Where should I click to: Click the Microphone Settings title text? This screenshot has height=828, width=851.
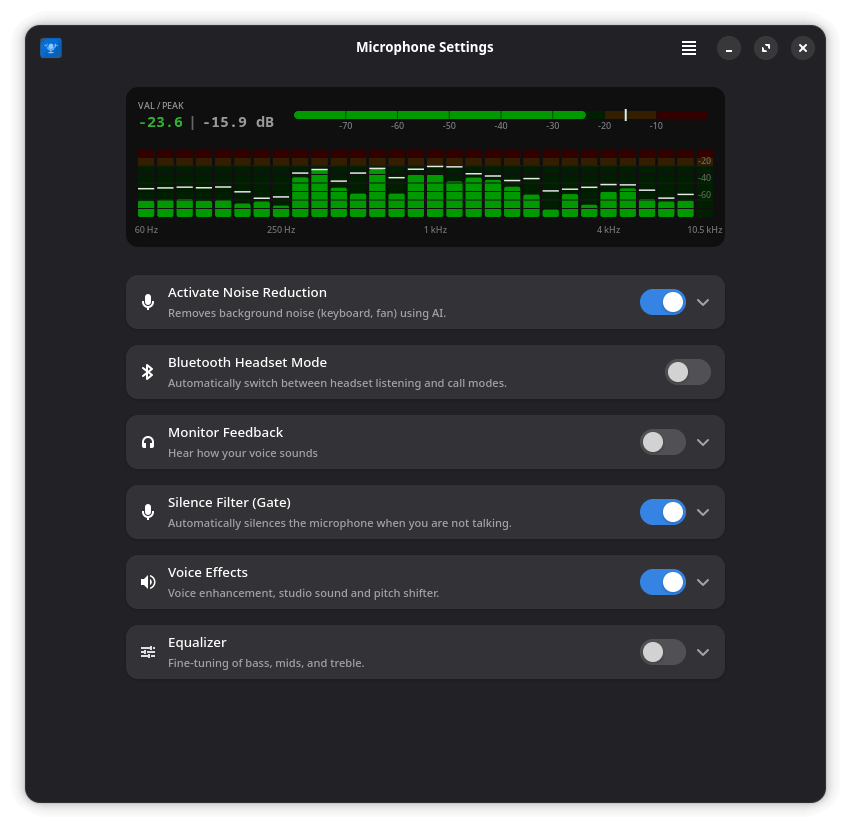[424, 47]
